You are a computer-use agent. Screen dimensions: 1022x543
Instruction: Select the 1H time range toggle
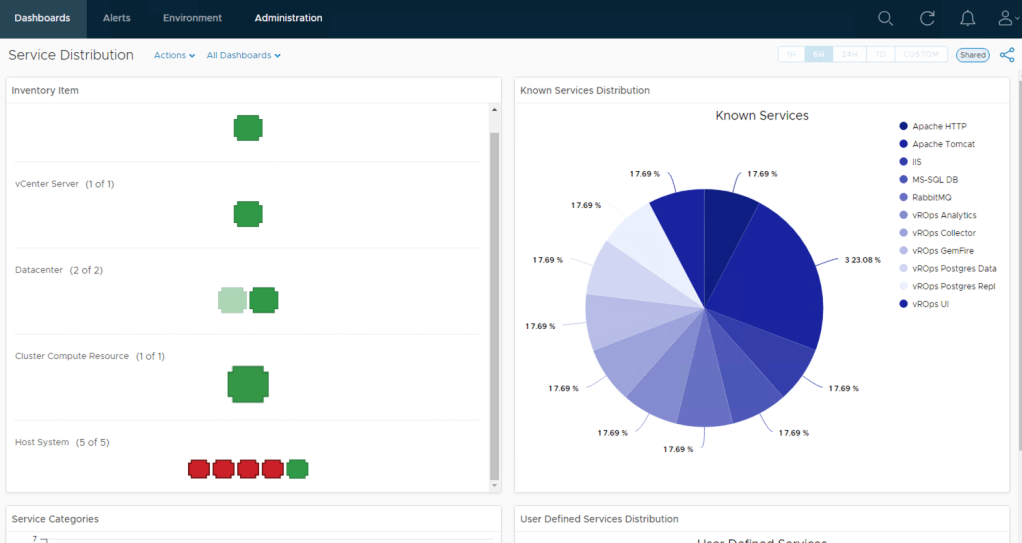click(791, 55)
